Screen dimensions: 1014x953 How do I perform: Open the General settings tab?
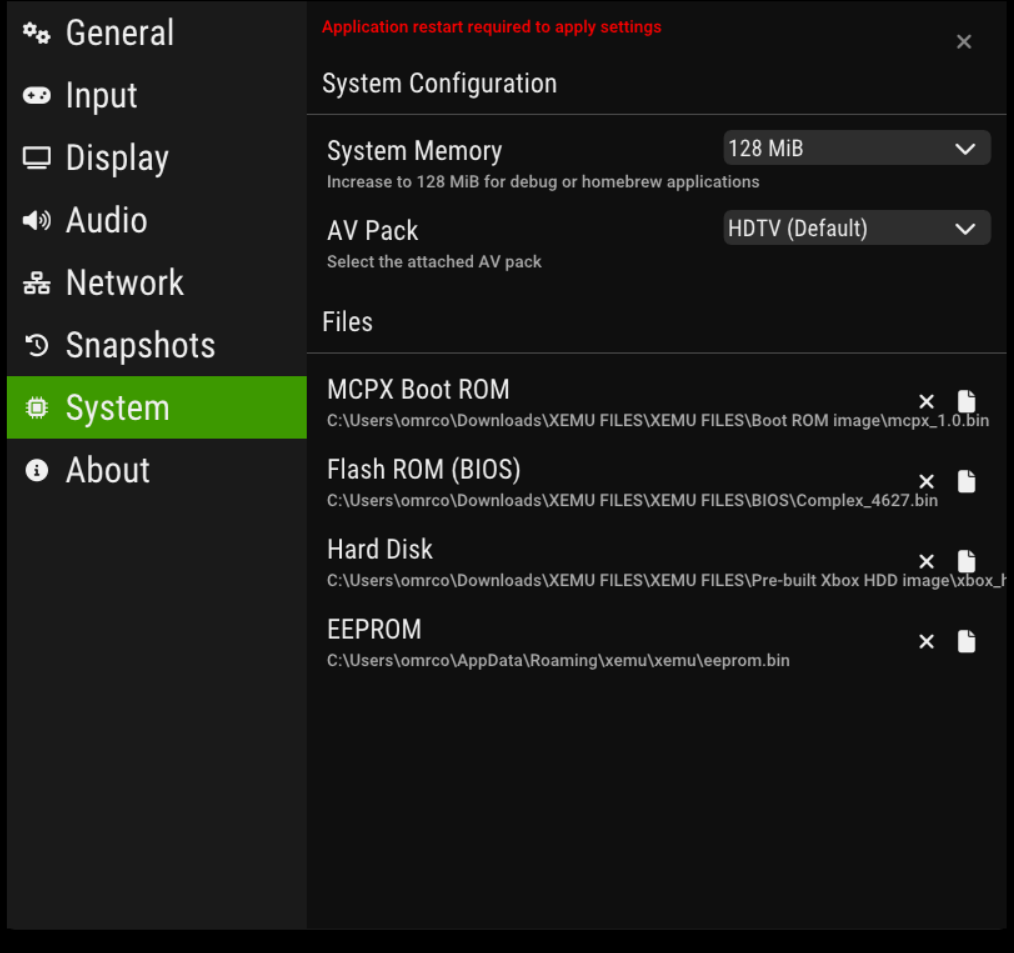pyautogui.click(x=156, y=33)
